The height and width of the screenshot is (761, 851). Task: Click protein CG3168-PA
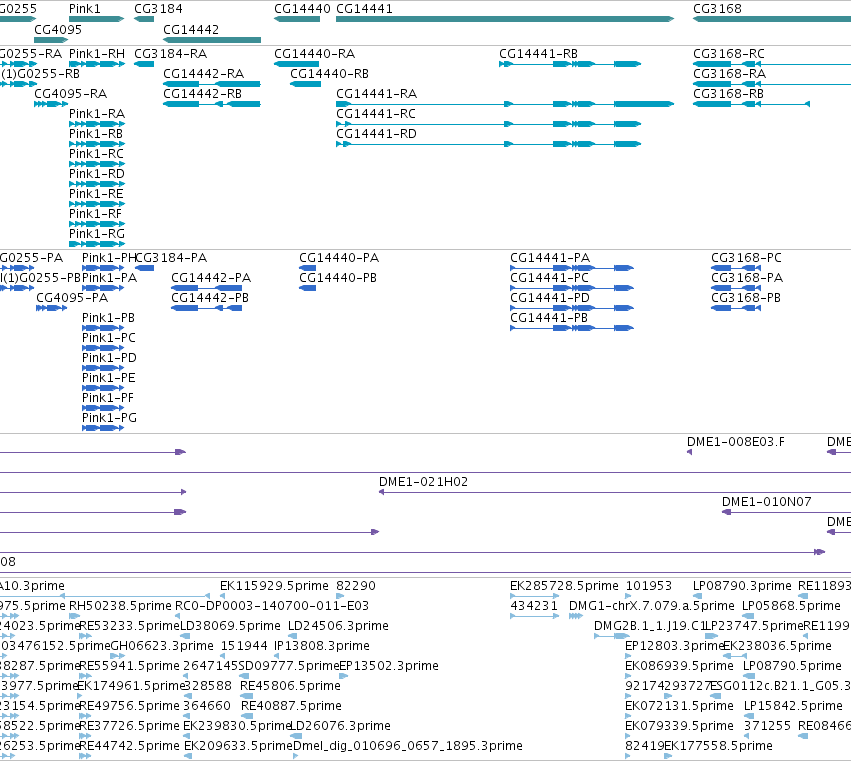point(736,288)
